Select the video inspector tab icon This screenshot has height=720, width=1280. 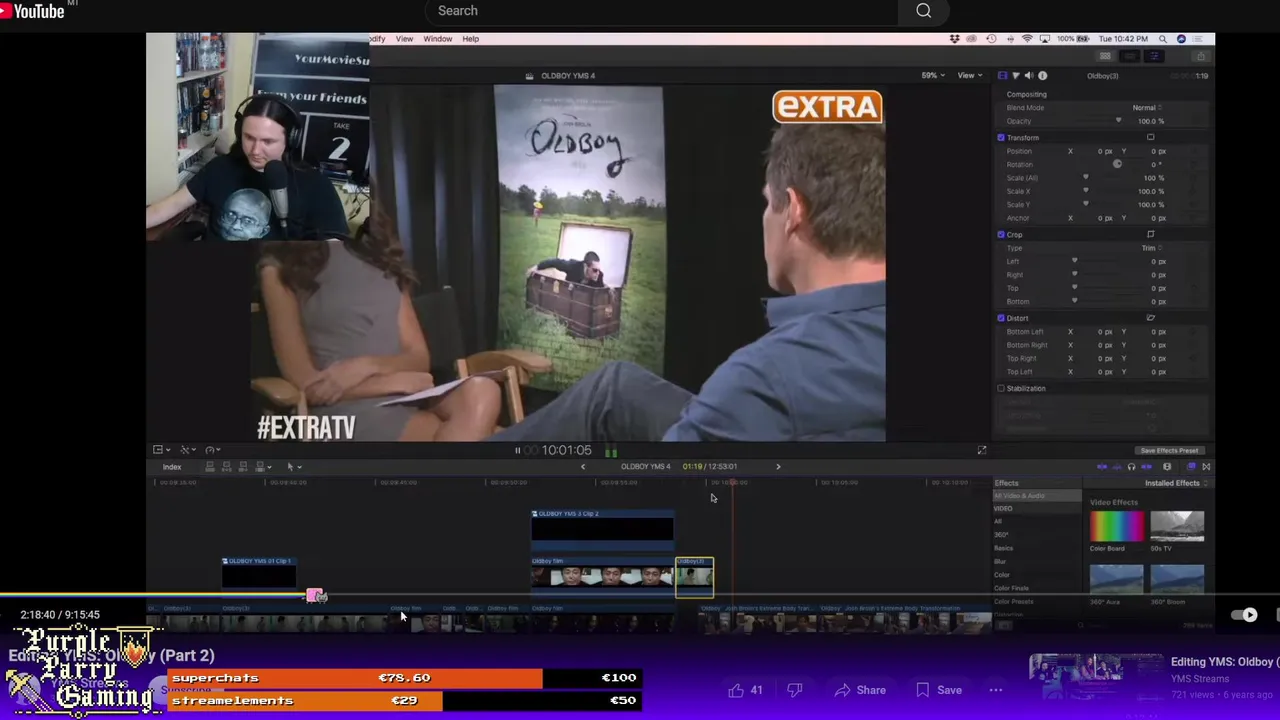[1003, 76]
